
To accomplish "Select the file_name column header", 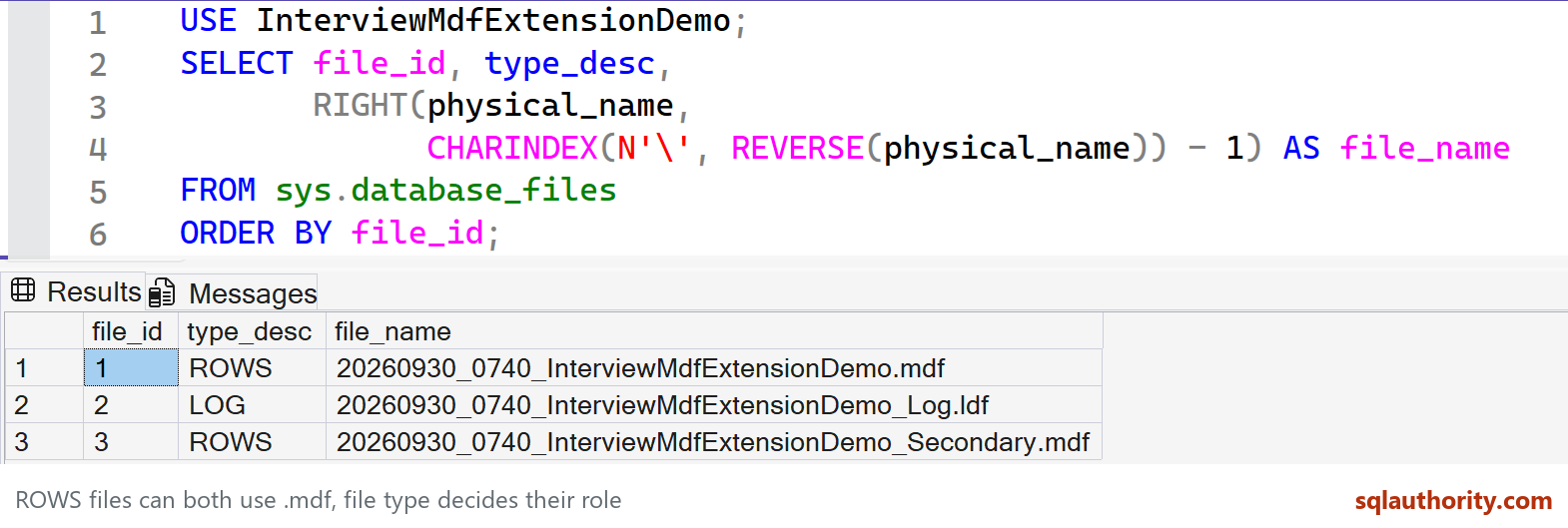I will pyautogui.click(x=714, y=331).
